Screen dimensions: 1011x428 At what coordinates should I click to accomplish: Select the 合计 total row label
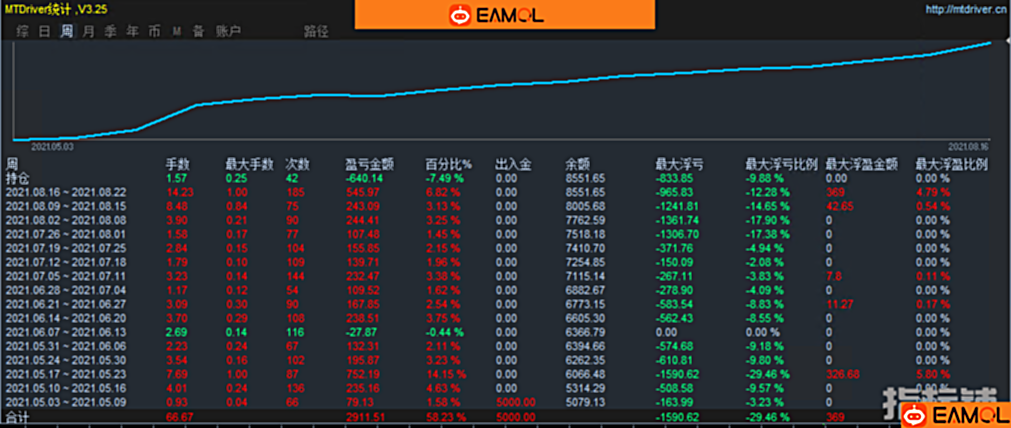click(x=18, y=417)
